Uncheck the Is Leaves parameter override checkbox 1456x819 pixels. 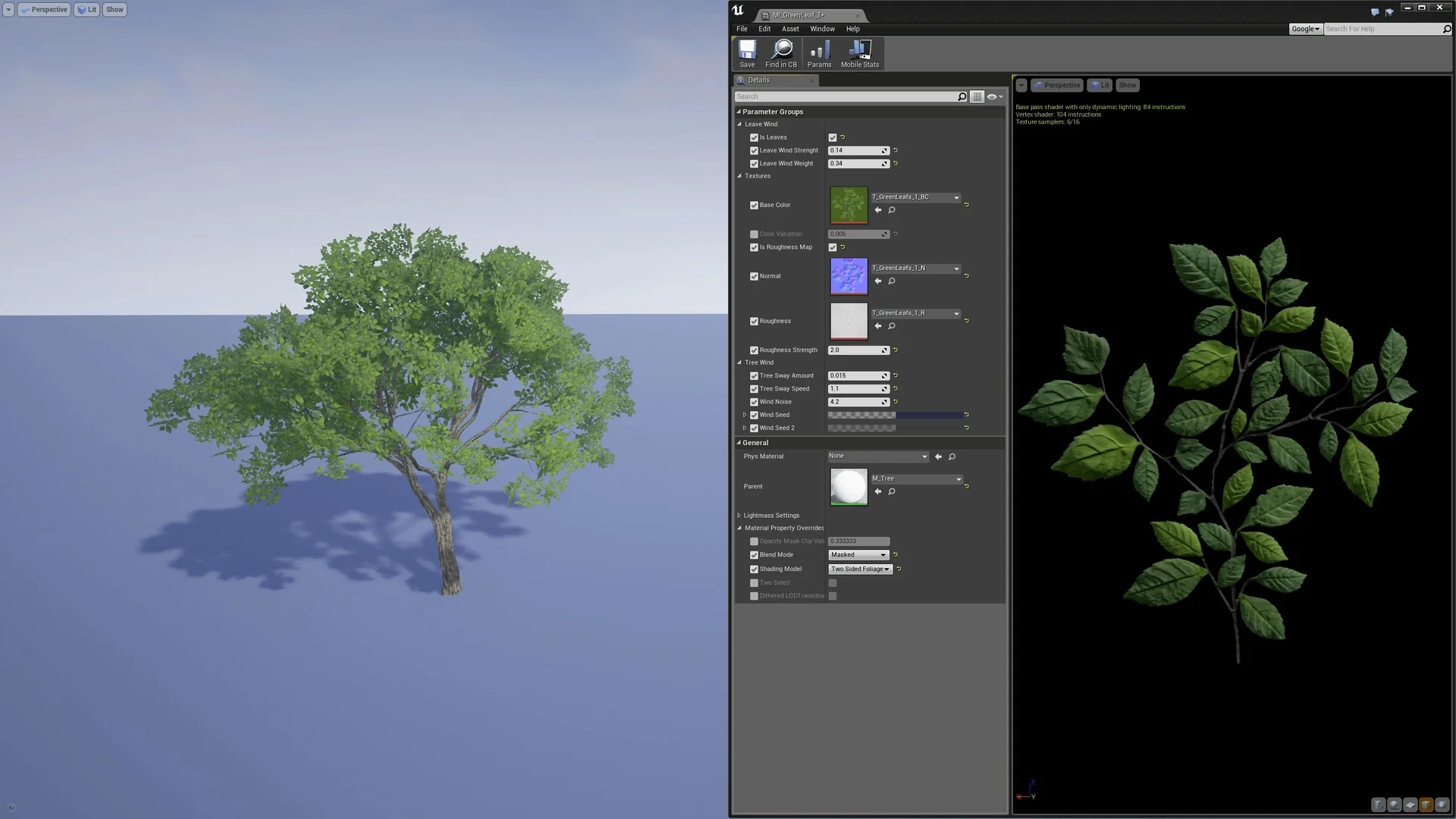pyautogui.click(x=754, y=137)
